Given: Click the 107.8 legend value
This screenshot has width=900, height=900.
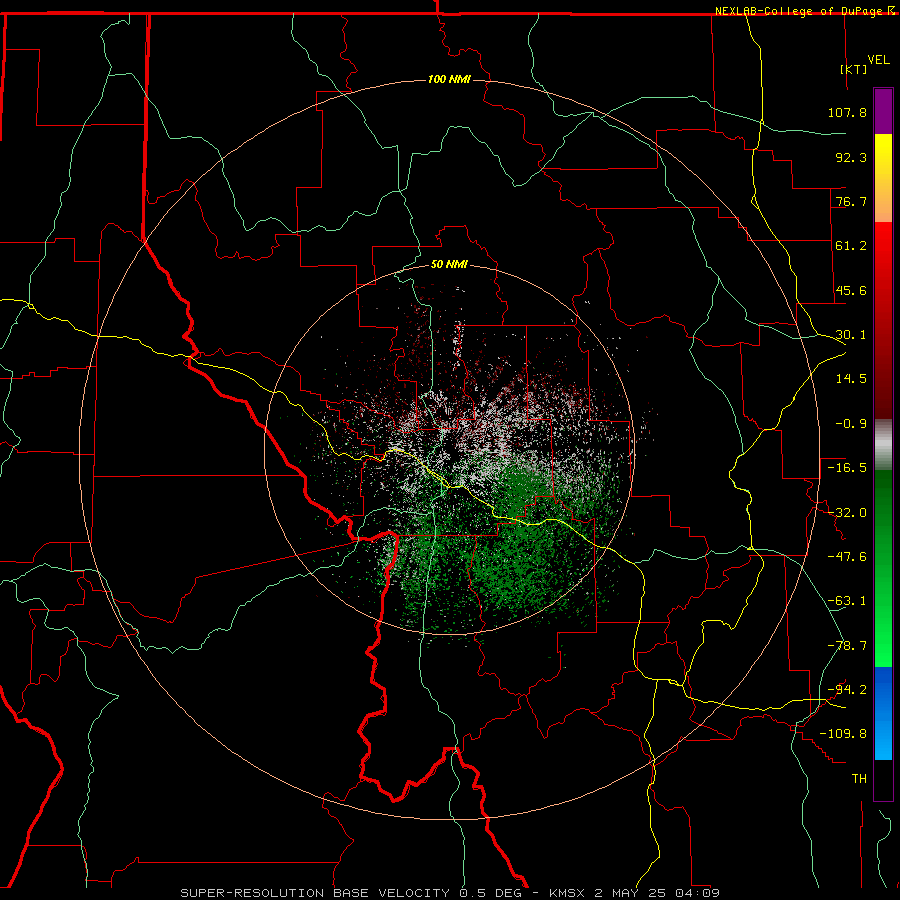Looking at the screenshot, I should [x=847, y=112].
